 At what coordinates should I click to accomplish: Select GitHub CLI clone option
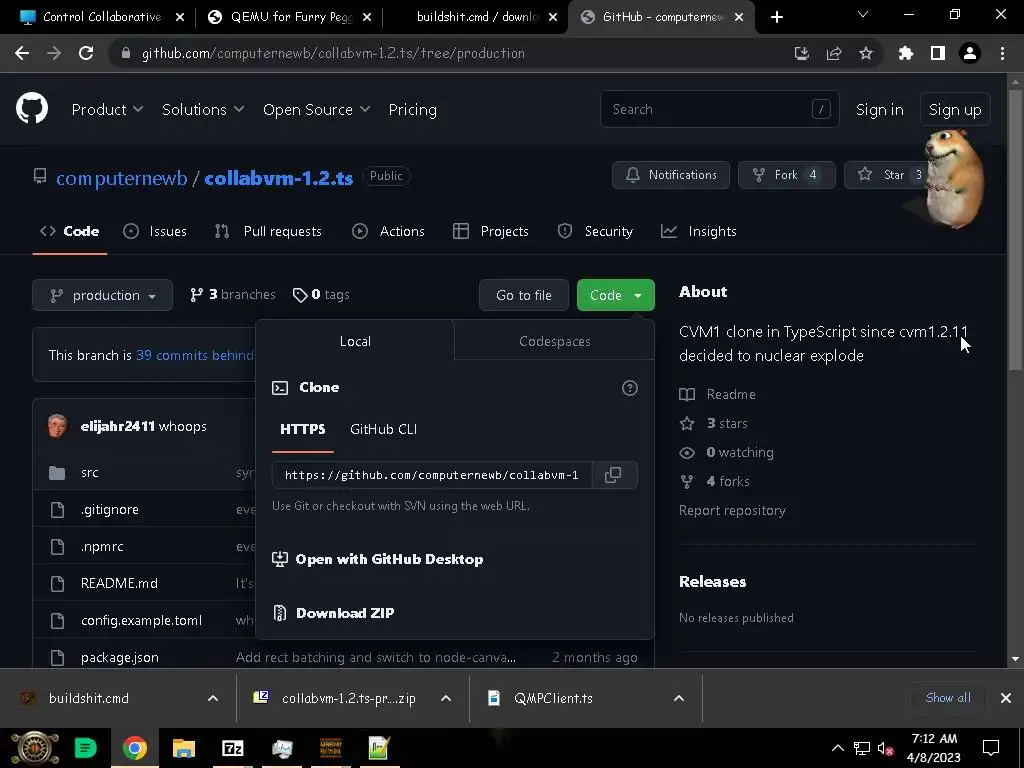(x=383, y=429)
